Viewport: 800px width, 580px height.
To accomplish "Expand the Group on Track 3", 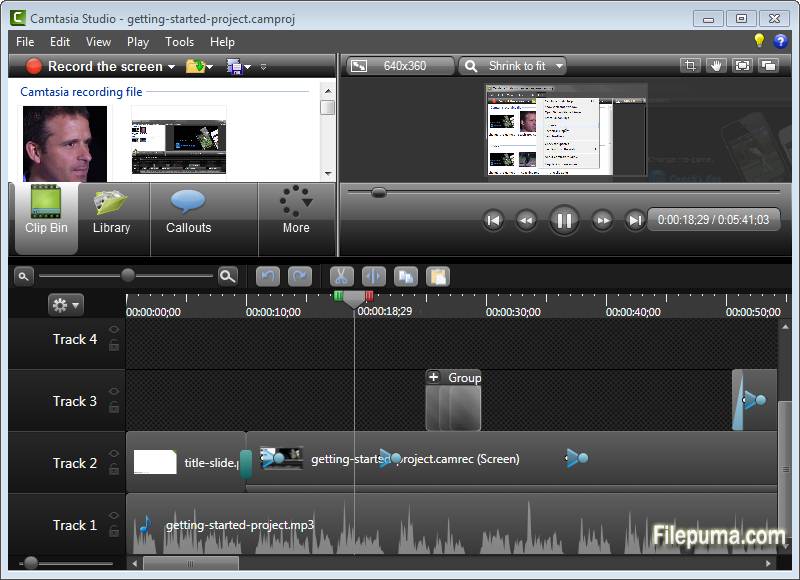I will 433,377.
